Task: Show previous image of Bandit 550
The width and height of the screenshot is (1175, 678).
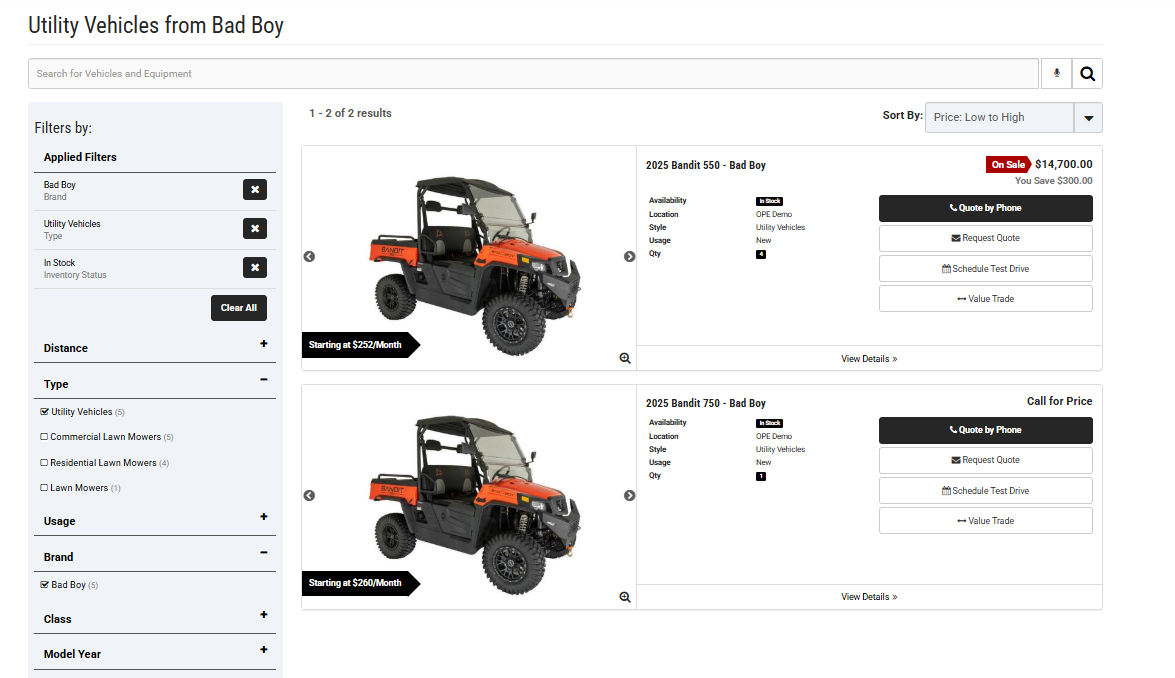Action: coord(309,256)
